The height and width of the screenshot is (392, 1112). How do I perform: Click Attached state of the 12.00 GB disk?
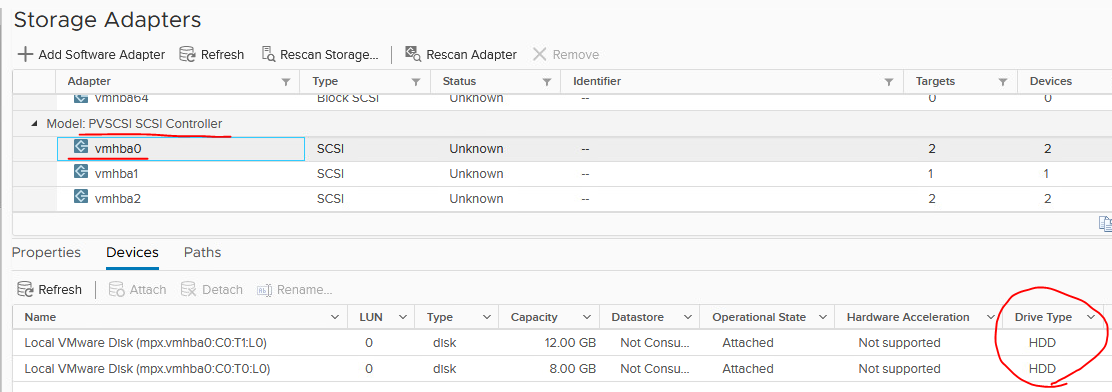[x=747, y=343]
